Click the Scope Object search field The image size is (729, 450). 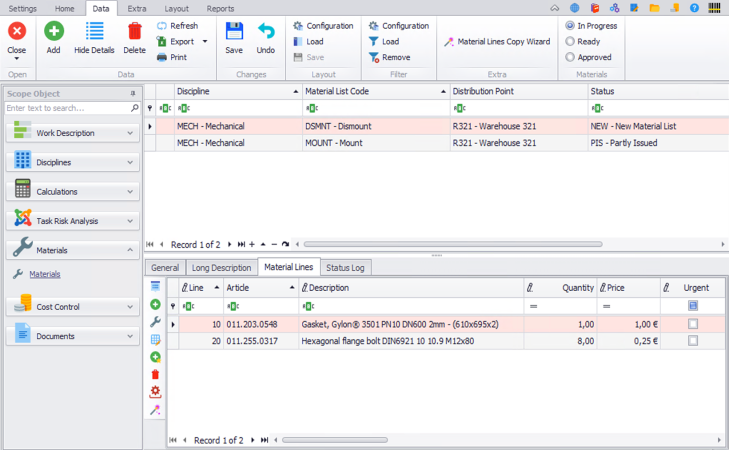tap(66, 108)
